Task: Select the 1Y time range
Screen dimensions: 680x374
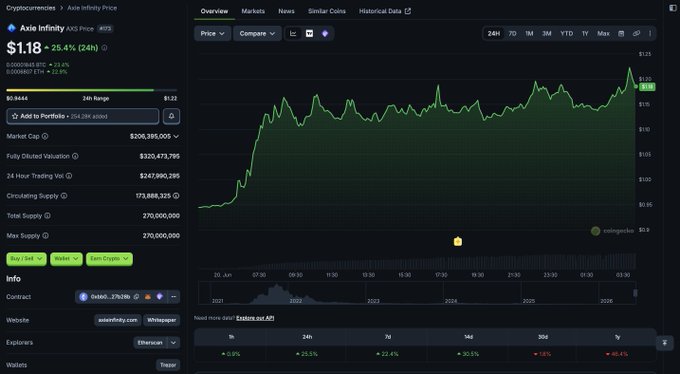Action: pos(585,33)
